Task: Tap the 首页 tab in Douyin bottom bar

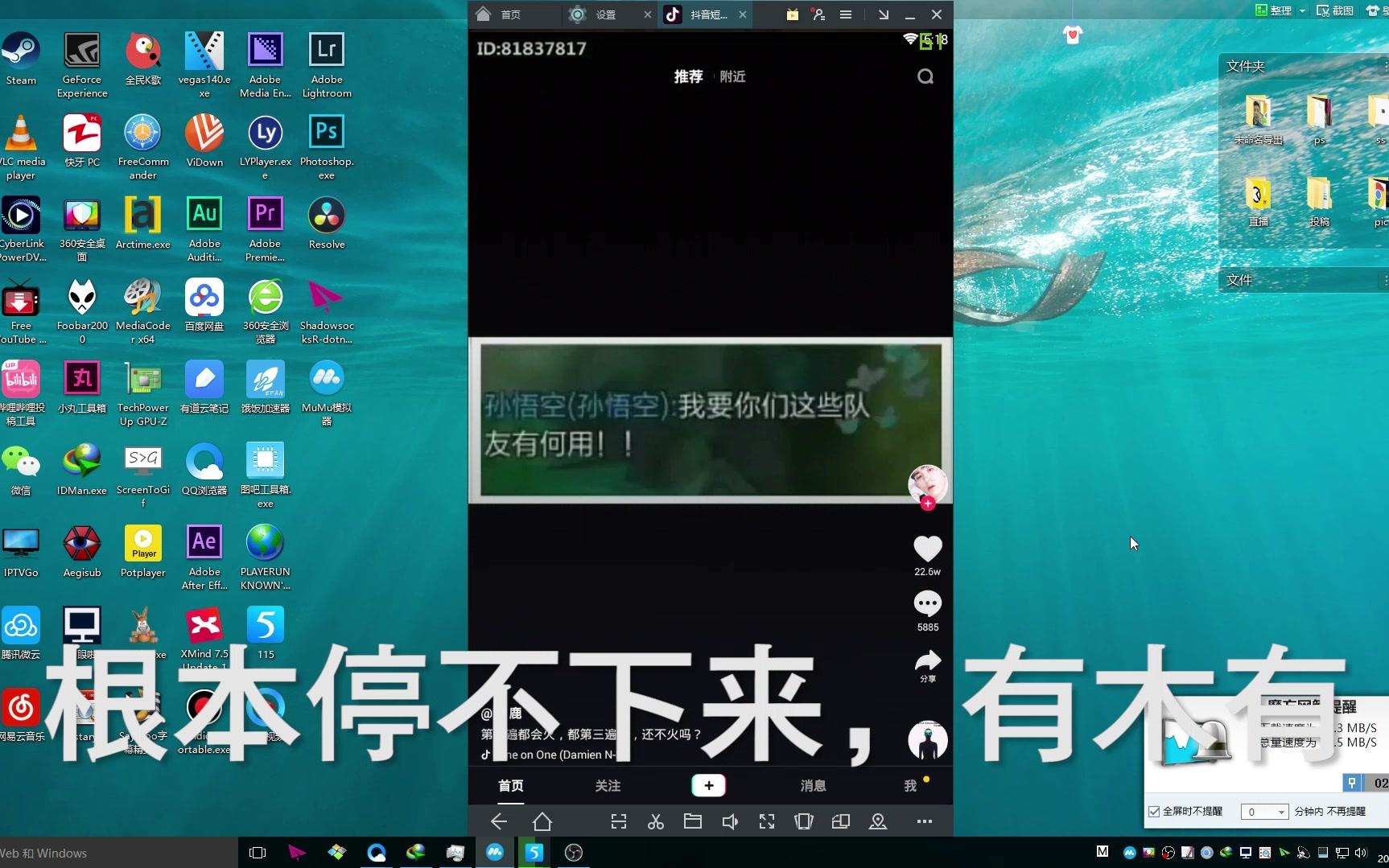Action: tap(510, 786)
